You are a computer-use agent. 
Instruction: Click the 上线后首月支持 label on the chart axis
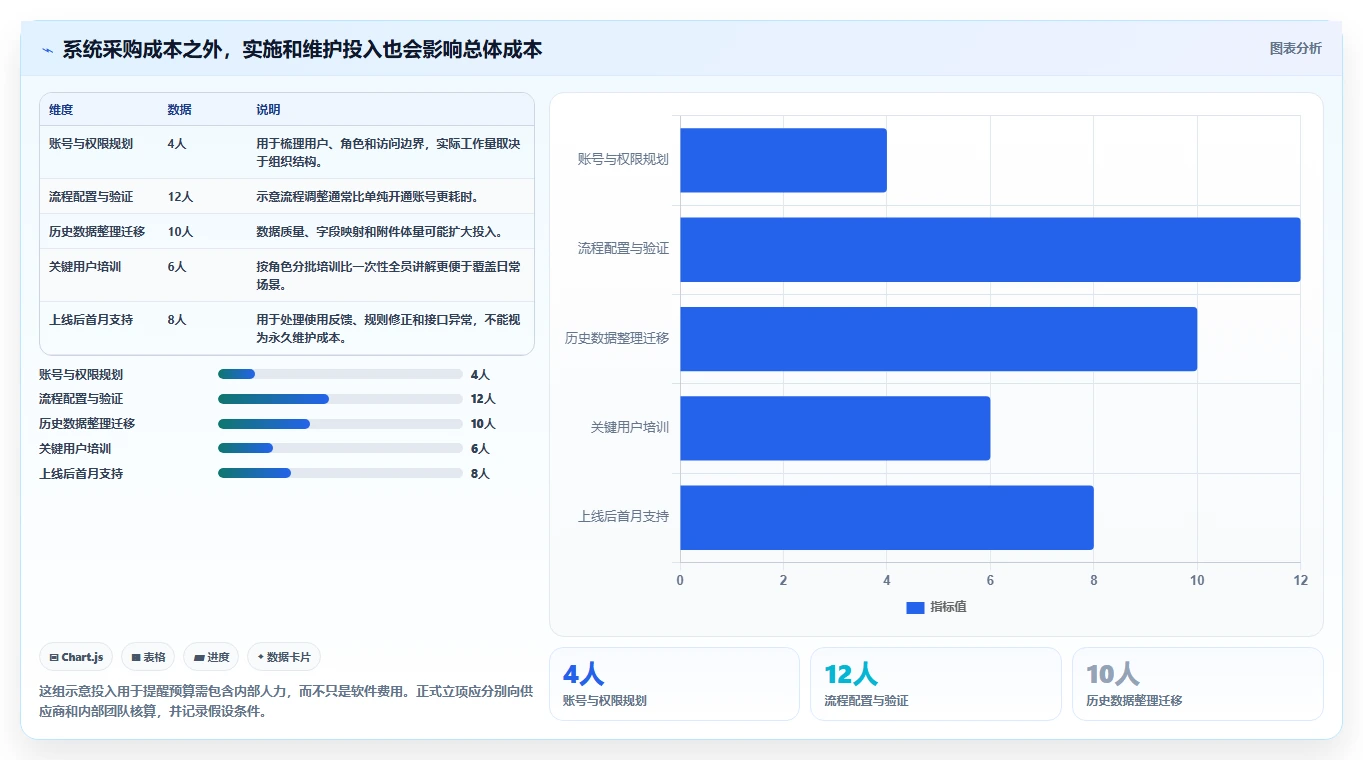click(623, 517)
